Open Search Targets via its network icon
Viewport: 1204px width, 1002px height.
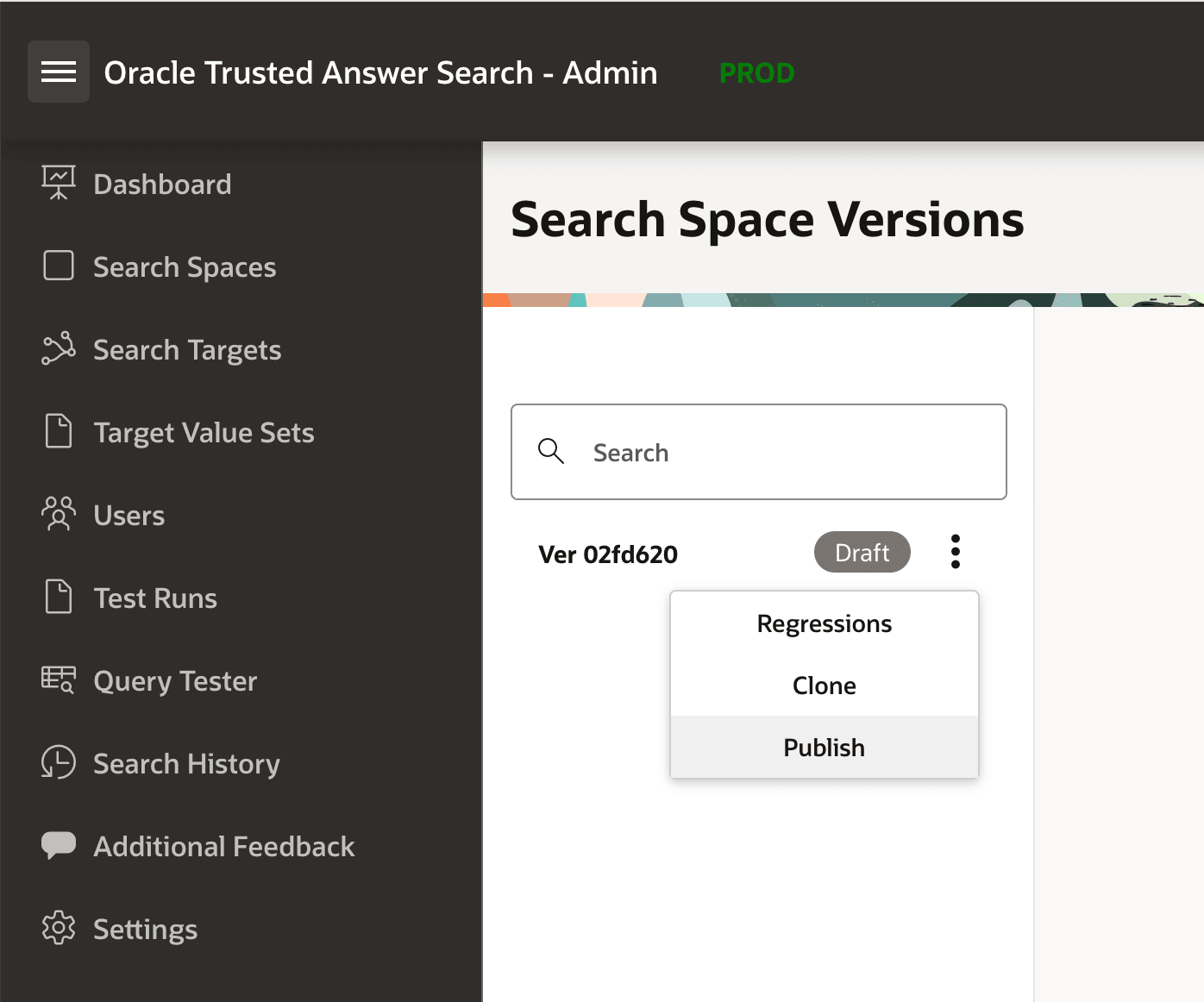[58, 349]
